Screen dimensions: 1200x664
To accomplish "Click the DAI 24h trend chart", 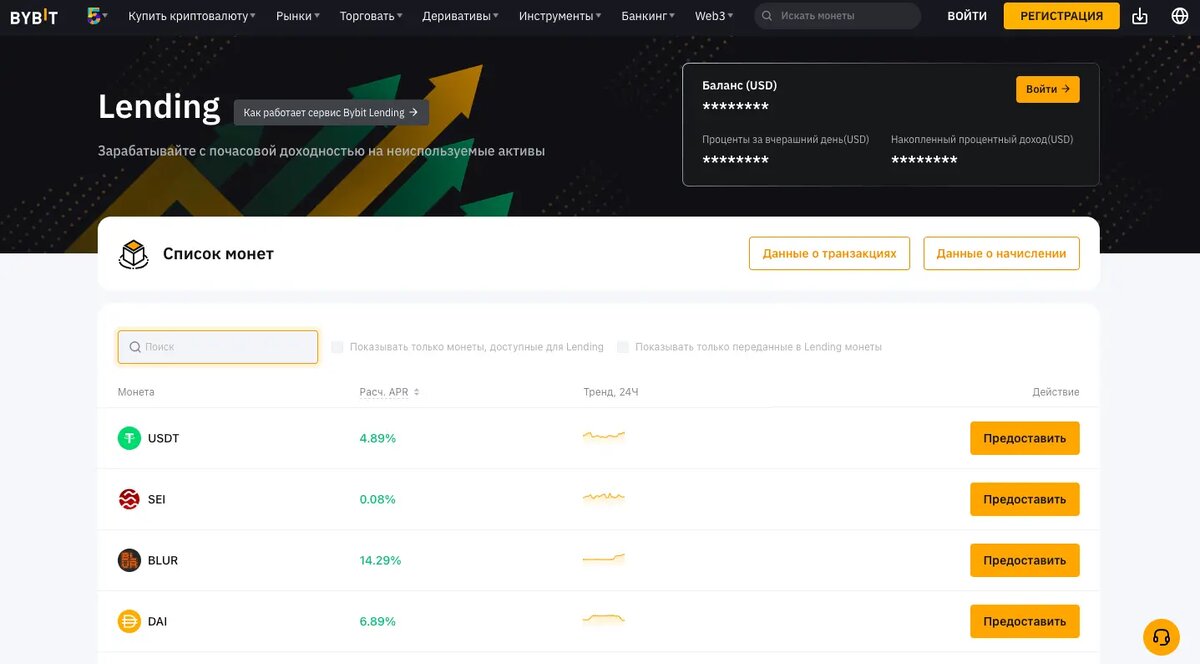I will pos(604,620).
